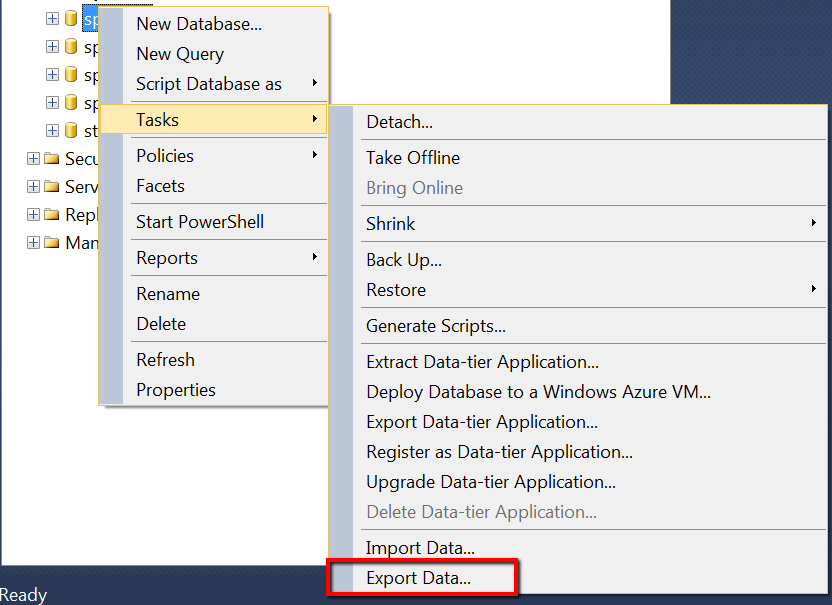Click the Security folder icon
832x605 pixels.
click(51, 158)
